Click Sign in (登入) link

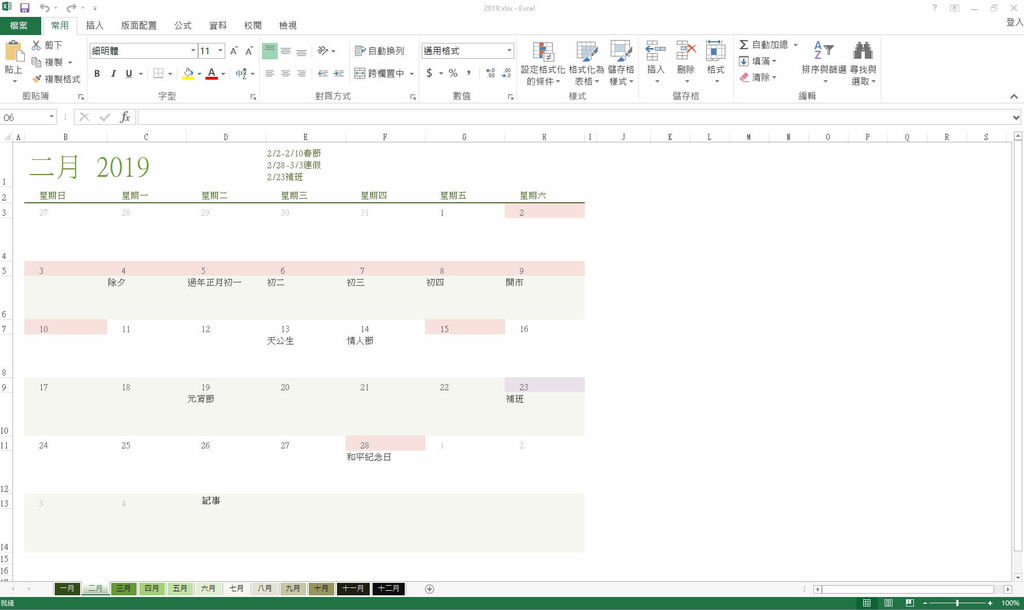pyautogui.click(x=1014, y=22)
